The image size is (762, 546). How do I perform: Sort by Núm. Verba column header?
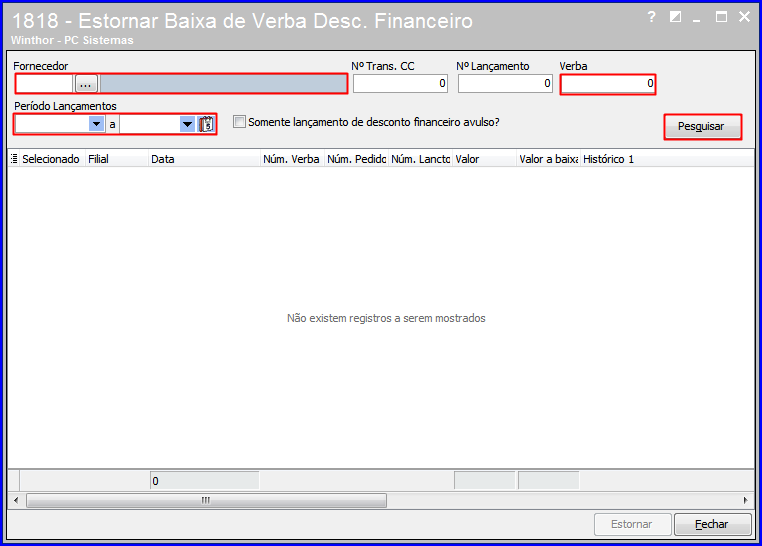pyautogui.click(x=292, y=159)
